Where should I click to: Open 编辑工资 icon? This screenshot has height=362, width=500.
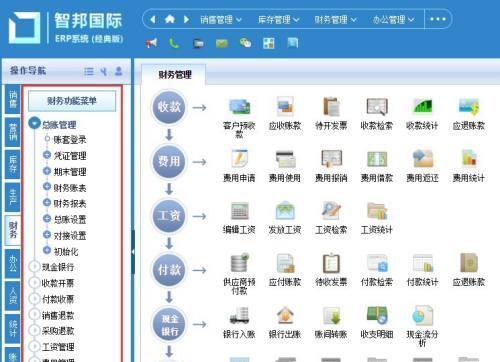click(x=239, y=211)
